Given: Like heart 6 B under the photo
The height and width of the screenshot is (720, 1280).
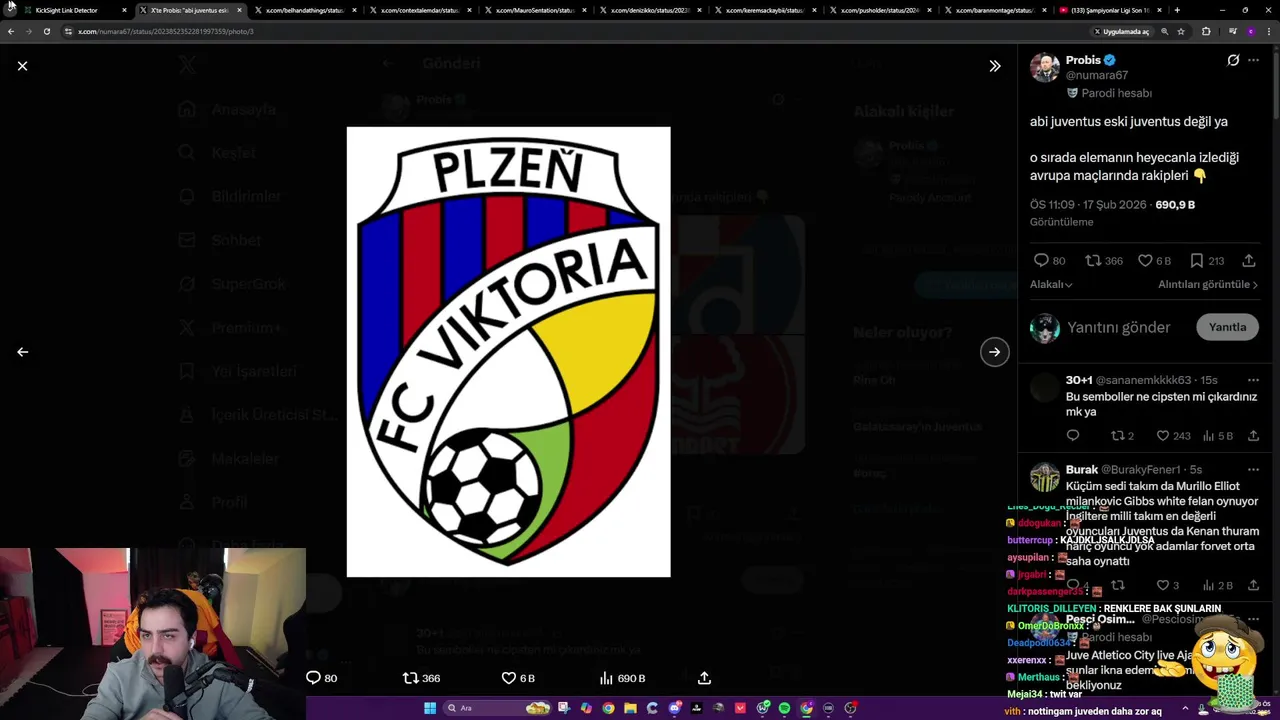Looking at the screenshot, I should (518, 678).
